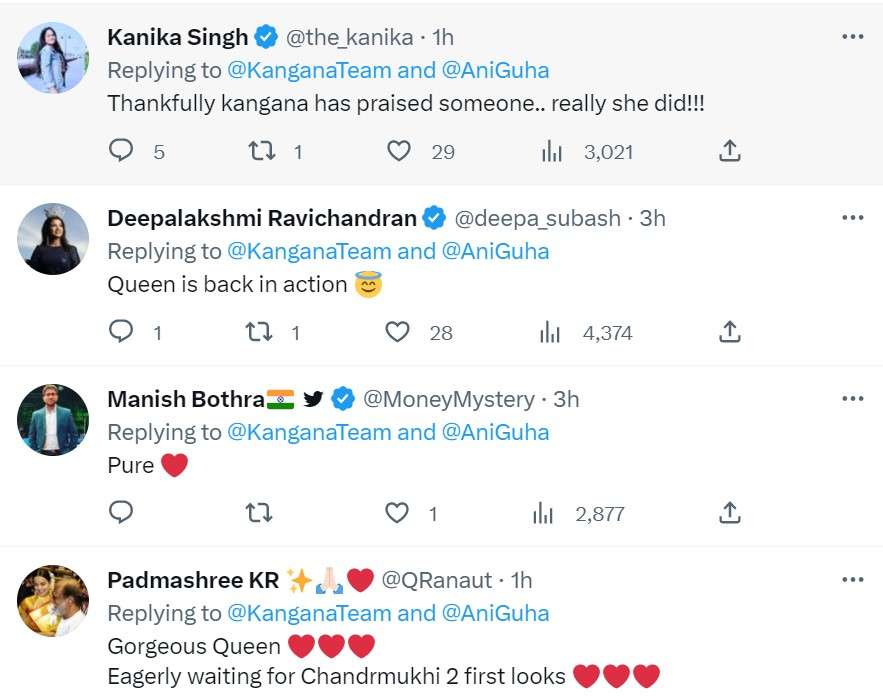Click the retweet icon under Deepalakshmi's reply
The image size is (883, 699).
point(260,332)
